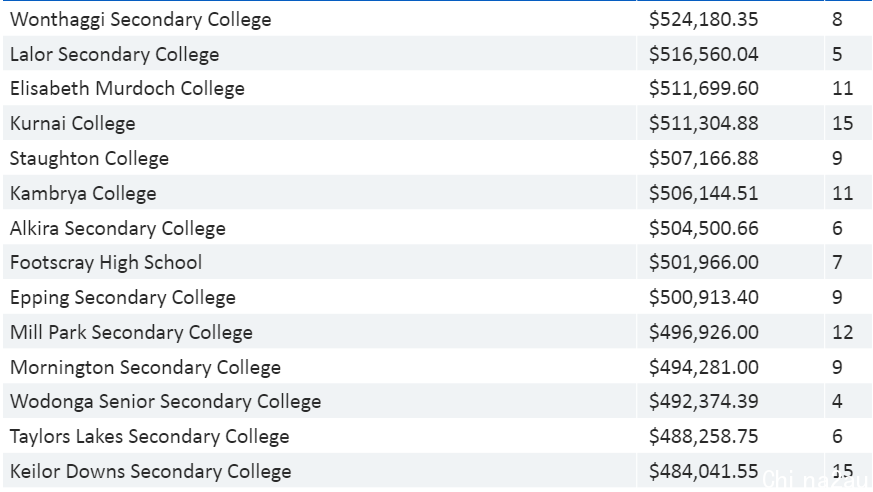Select Alkira Secondary College row

(x=436, y=228)
